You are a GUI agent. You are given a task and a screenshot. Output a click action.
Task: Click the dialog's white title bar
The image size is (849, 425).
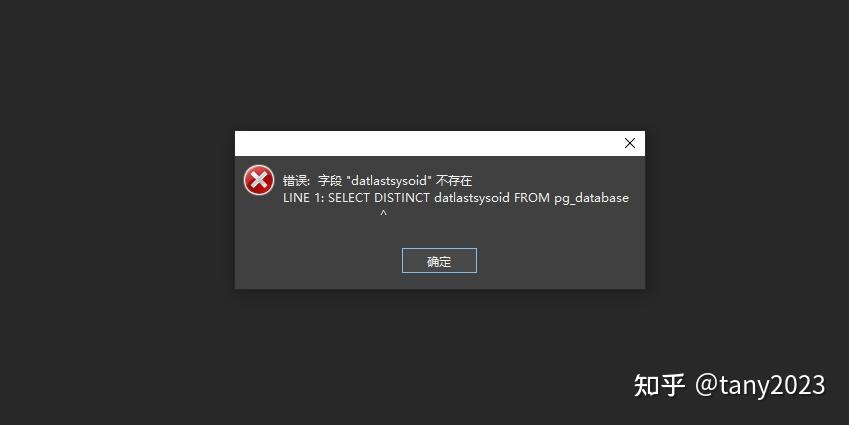(428, 143)
